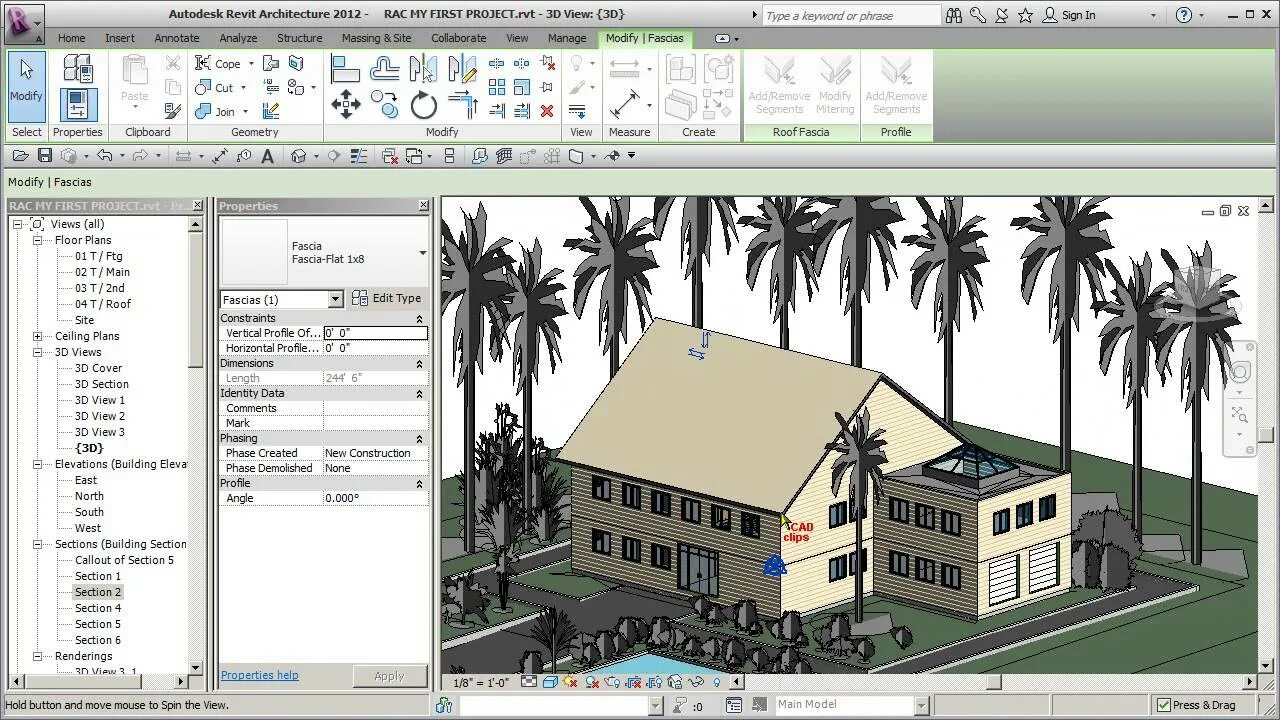1280x720 pixels.
Task: Click the Measure Between Two References icon
Action: [x=624, y=104]
